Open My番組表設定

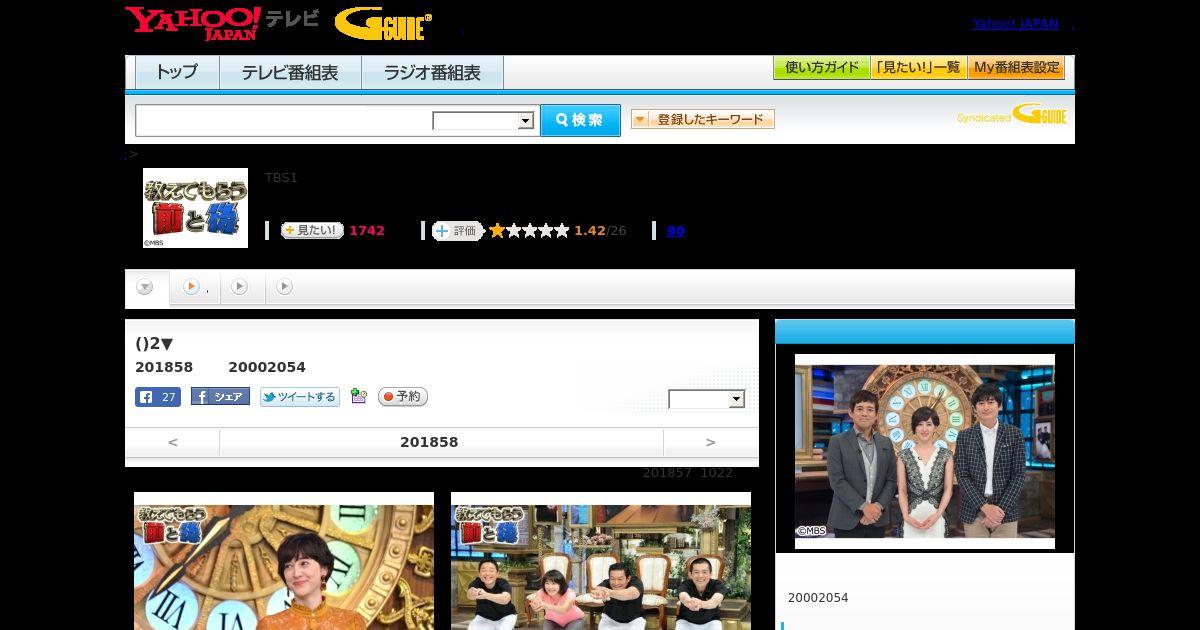click(1016, 68)
